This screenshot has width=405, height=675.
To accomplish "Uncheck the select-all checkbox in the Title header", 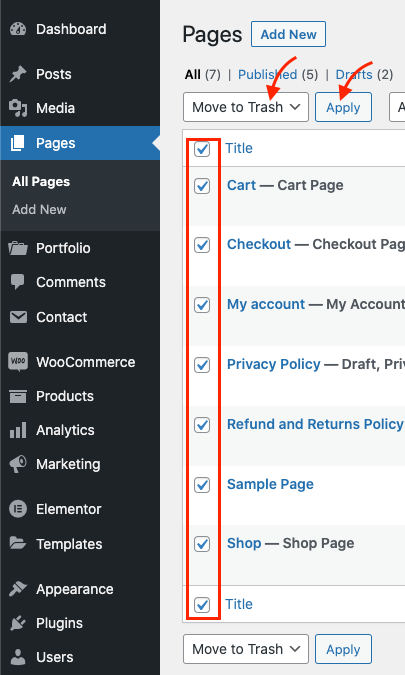I will pos(202,149).
